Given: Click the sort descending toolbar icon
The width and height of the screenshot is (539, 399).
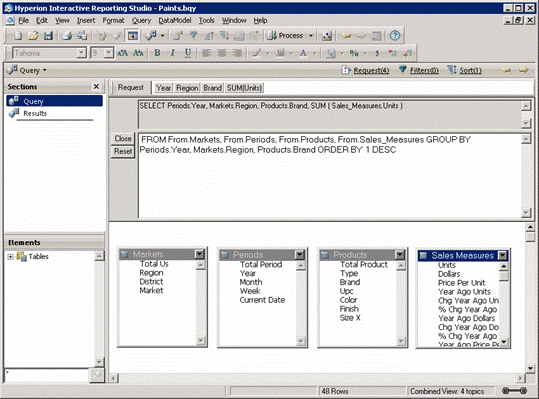Looking at the screenshot, I should tap(224, 35).
